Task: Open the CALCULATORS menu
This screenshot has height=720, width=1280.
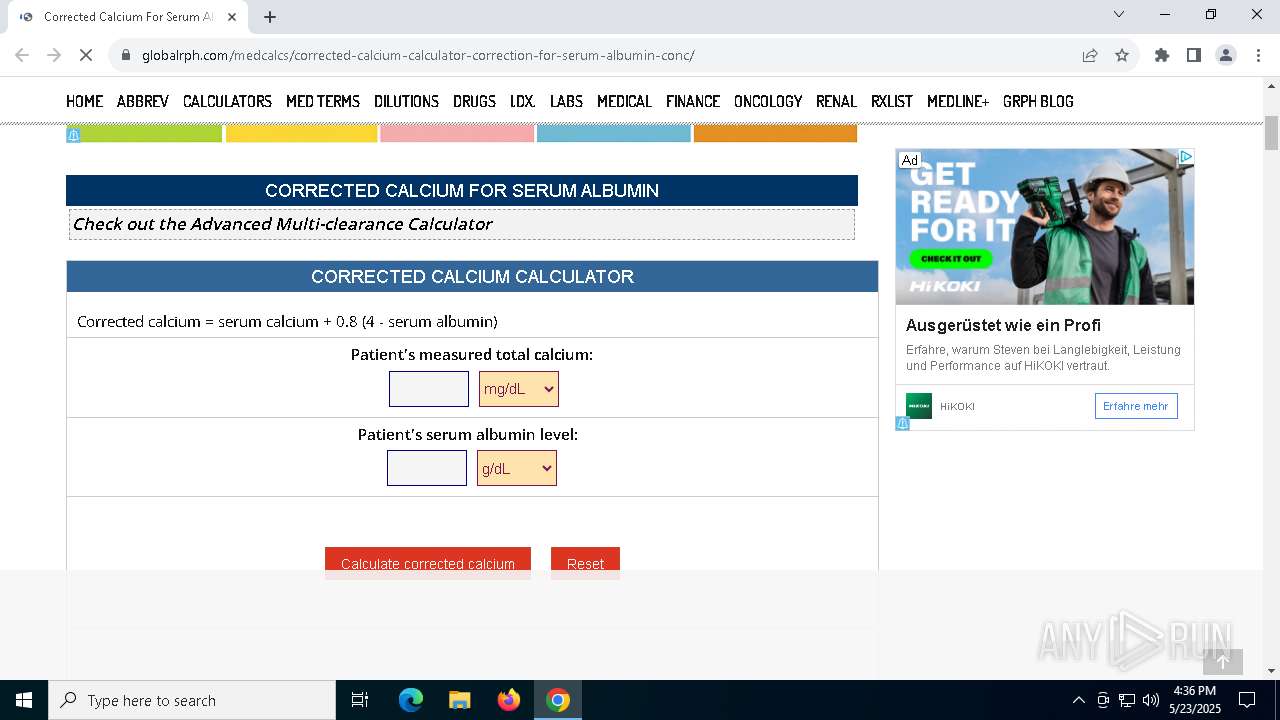Action: [227, 101]
